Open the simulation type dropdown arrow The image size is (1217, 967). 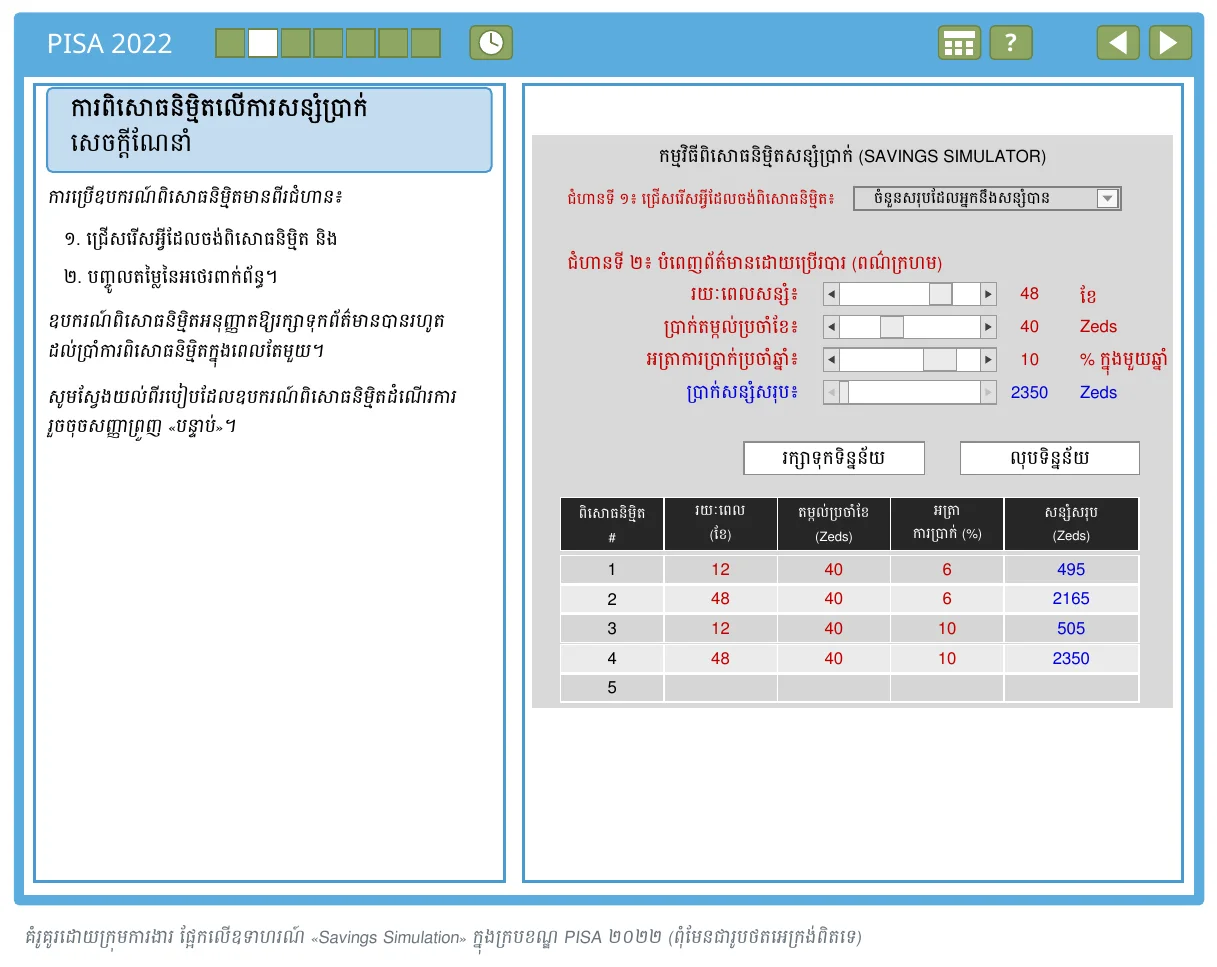coord(1107,198)
